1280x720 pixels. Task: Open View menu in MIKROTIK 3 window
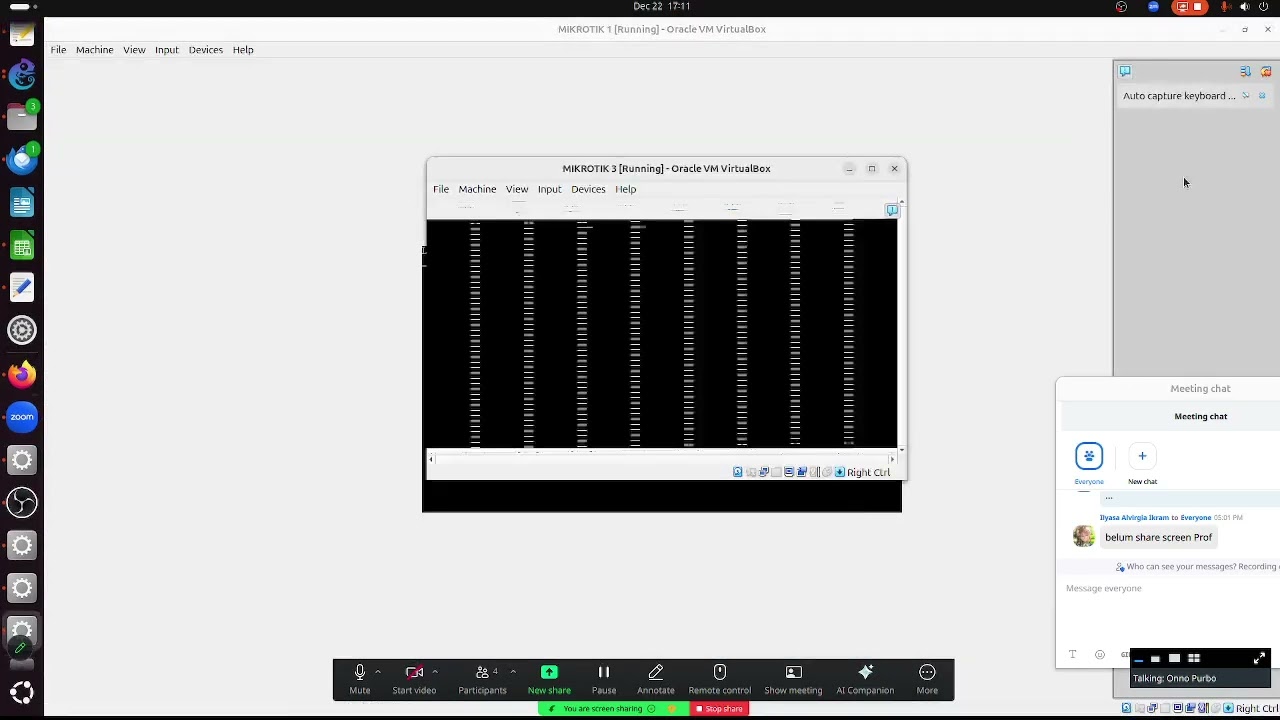(517, 189)
